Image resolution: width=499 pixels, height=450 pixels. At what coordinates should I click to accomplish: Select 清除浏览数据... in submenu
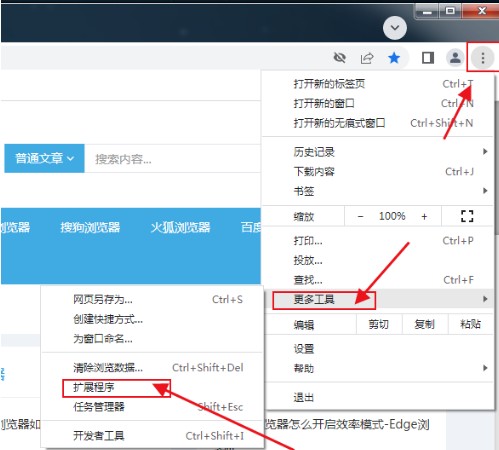(x=153, y=368)
